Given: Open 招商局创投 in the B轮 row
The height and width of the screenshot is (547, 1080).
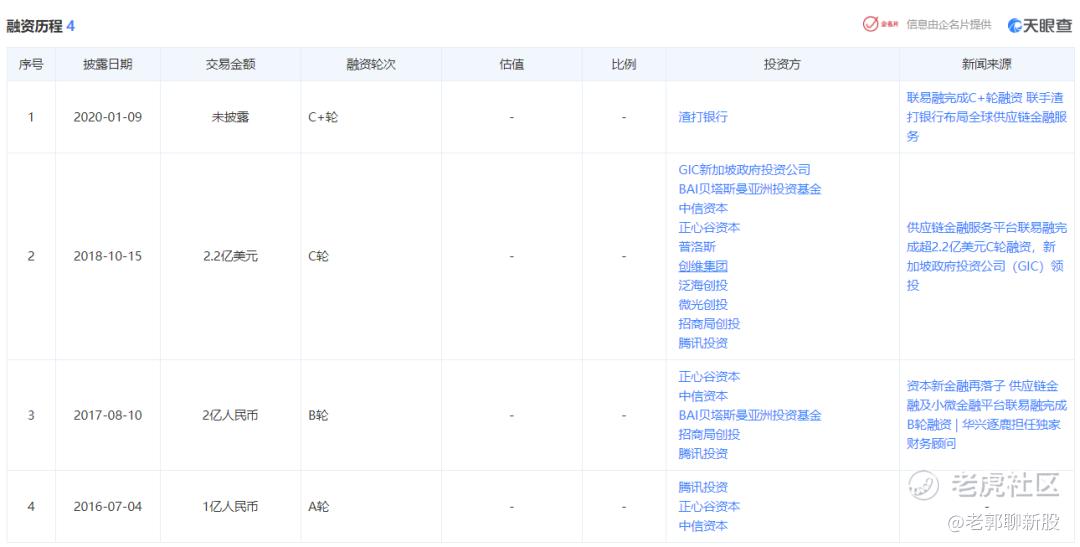Looking at the screenshot, I should pos(709,435).
